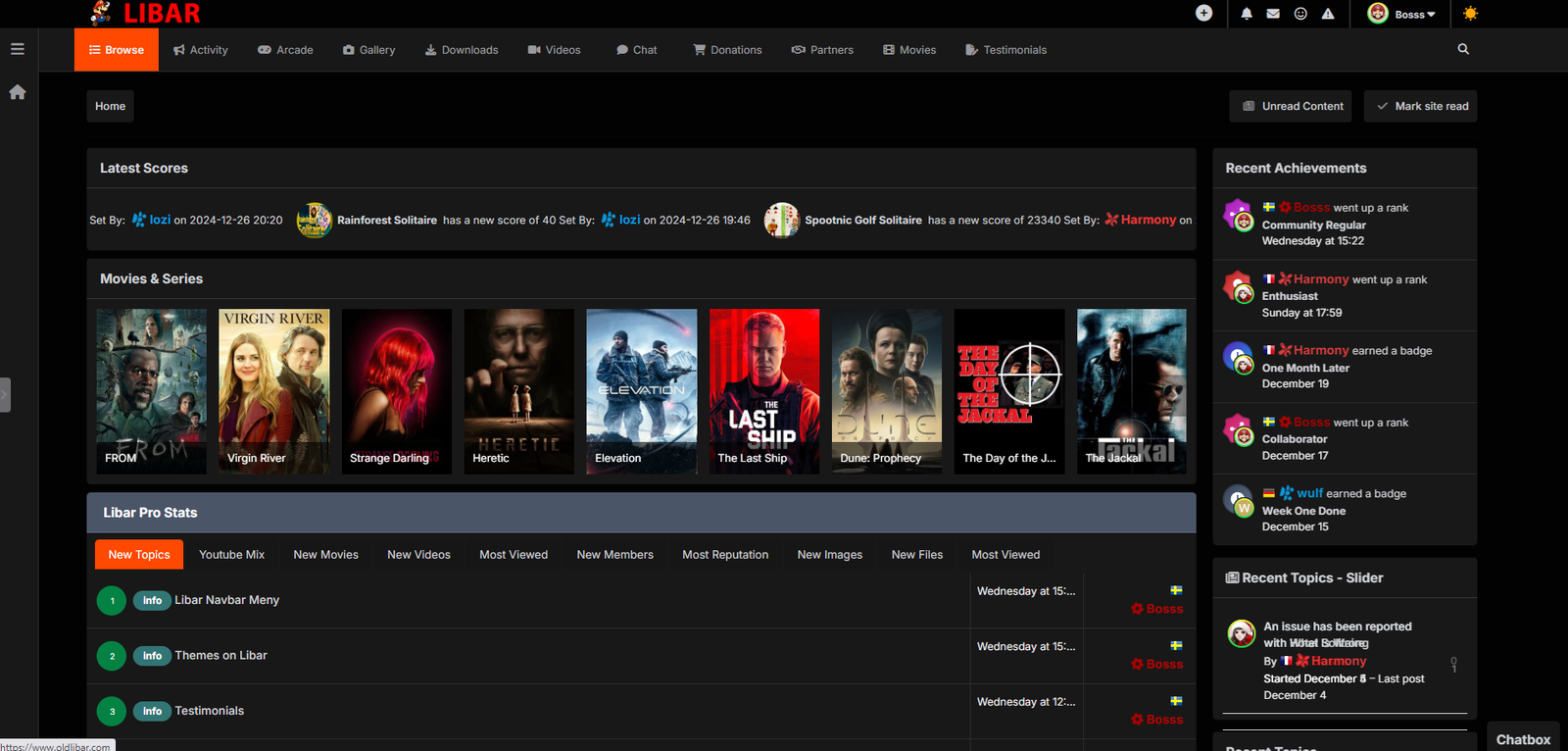Open The Day of the Jackal poster
Screen dimensions: 1568x751
pyautogui.click(x=1009, y=391)
